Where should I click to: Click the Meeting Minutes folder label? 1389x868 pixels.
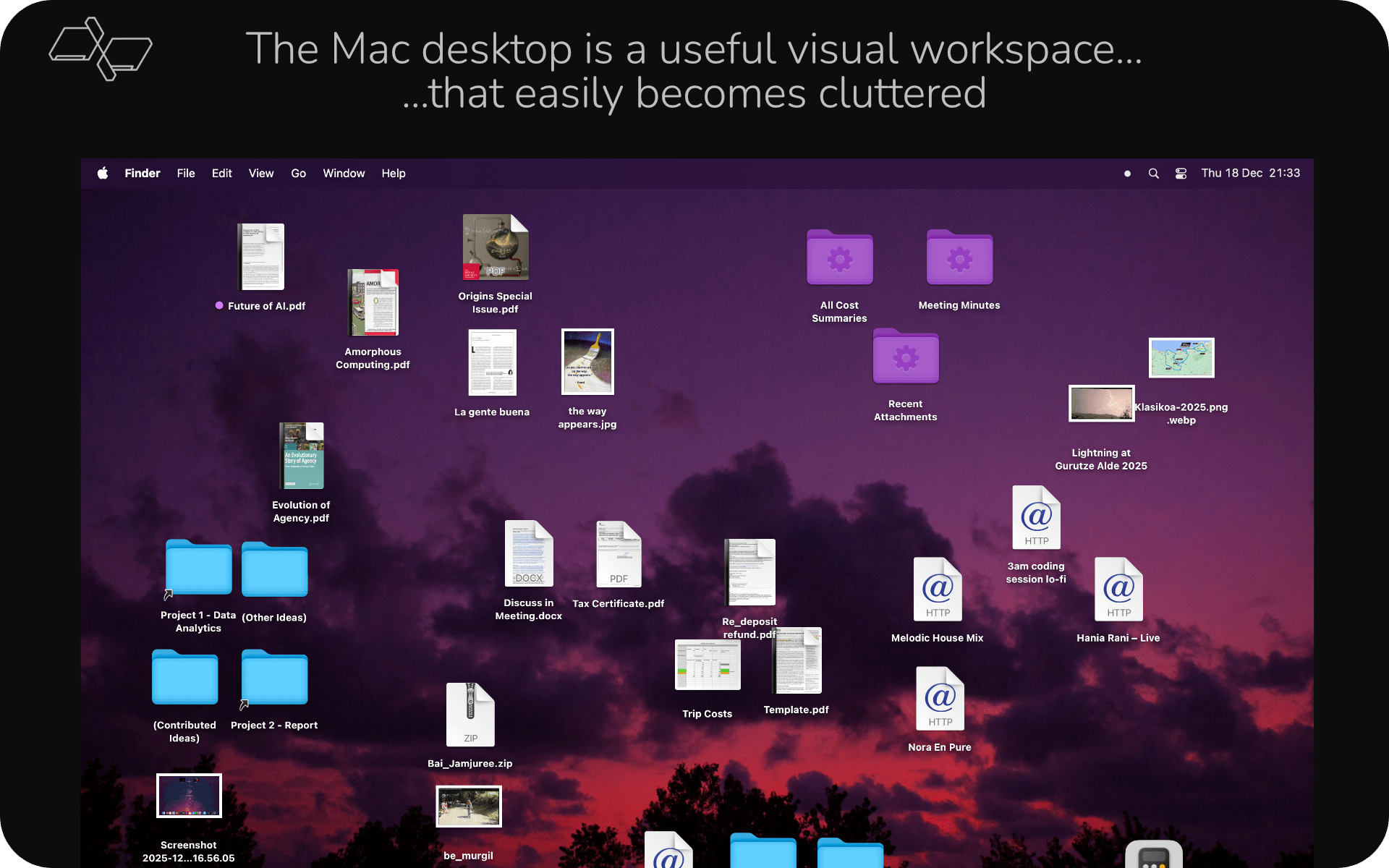[959, 305]
